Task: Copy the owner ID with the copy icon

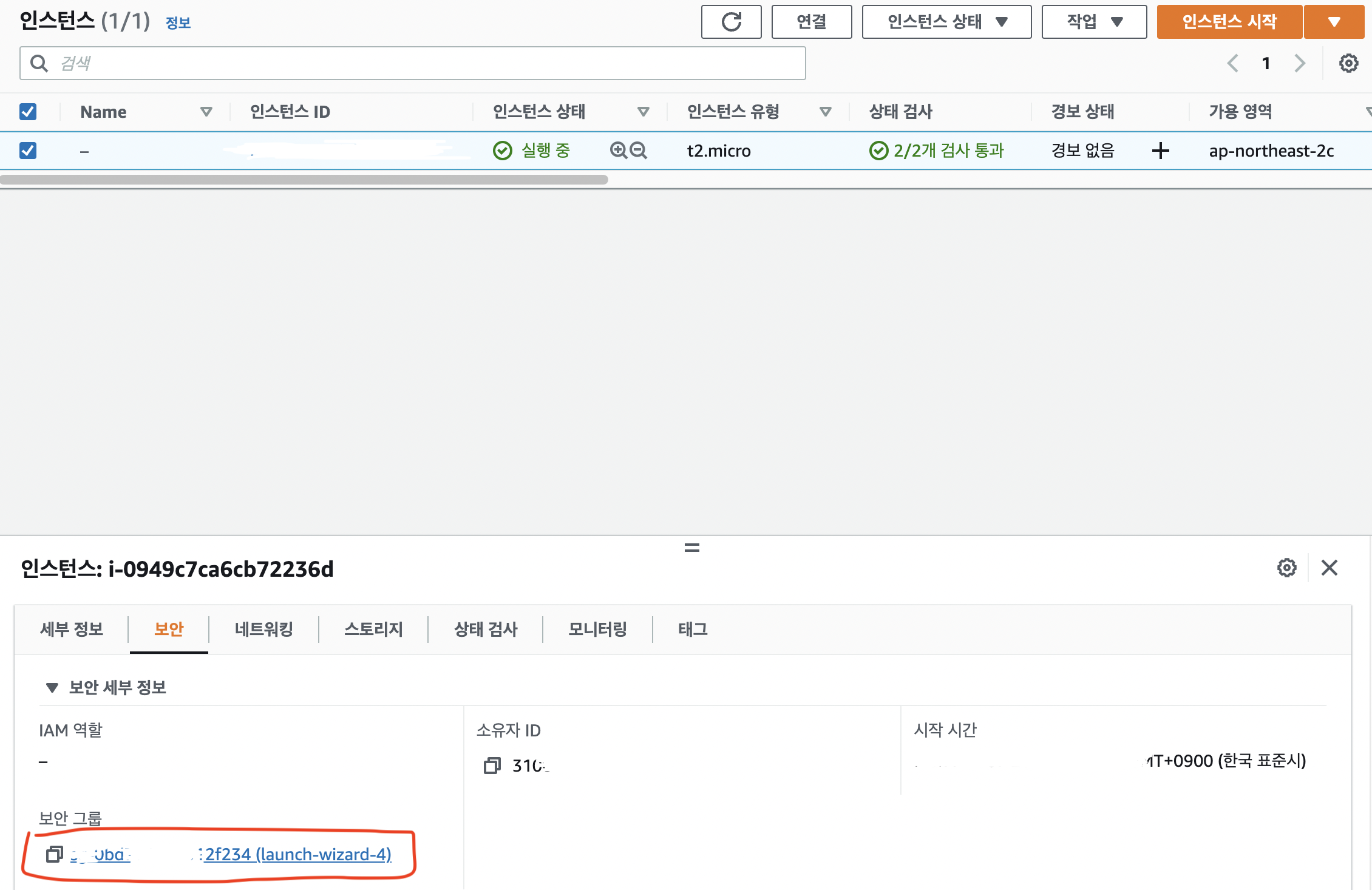Action: tap(492, 766)
